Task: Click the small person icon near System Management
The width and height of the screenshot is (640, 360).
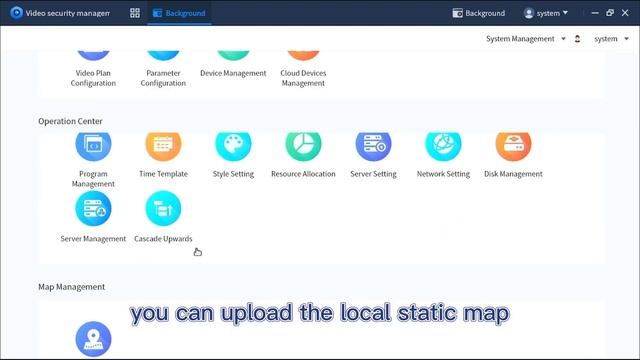Action: pos(577,39)
